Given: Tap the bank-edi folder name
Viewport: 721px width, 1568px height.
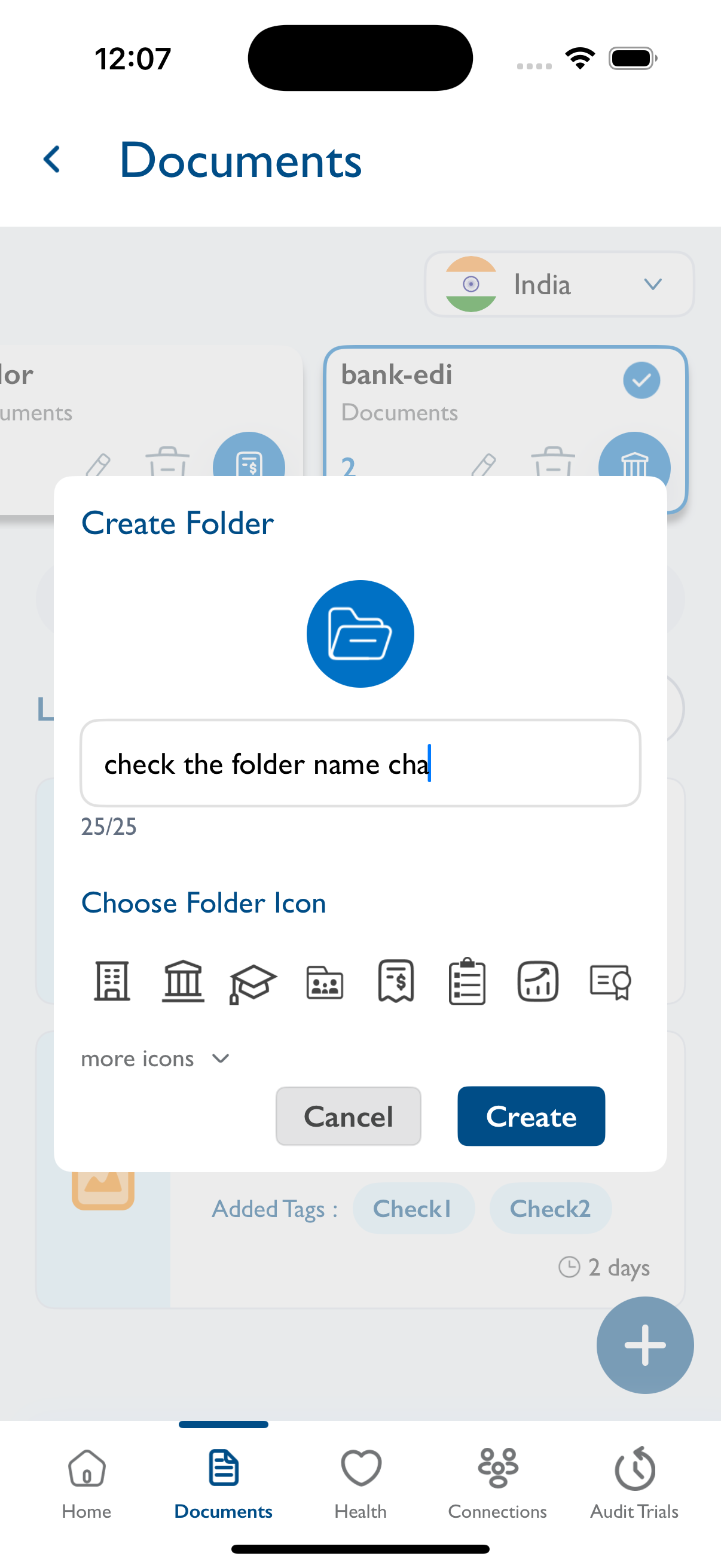Looking at the screenshot, I should click(397, 374).
